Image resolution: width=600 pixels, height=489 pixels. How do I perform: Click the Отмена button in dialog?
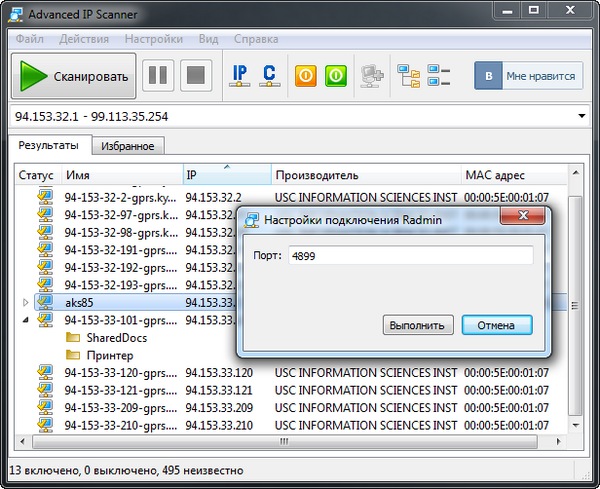497,325
